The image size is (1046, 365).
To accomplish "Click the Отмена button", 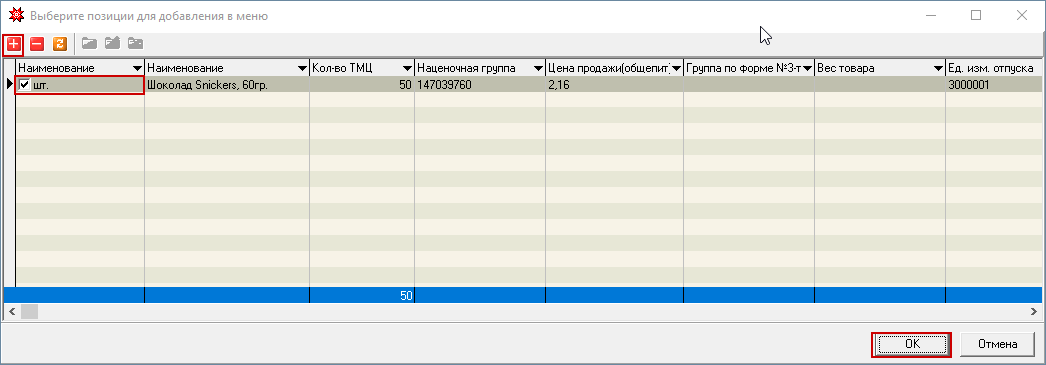I will tap(997, 344).
